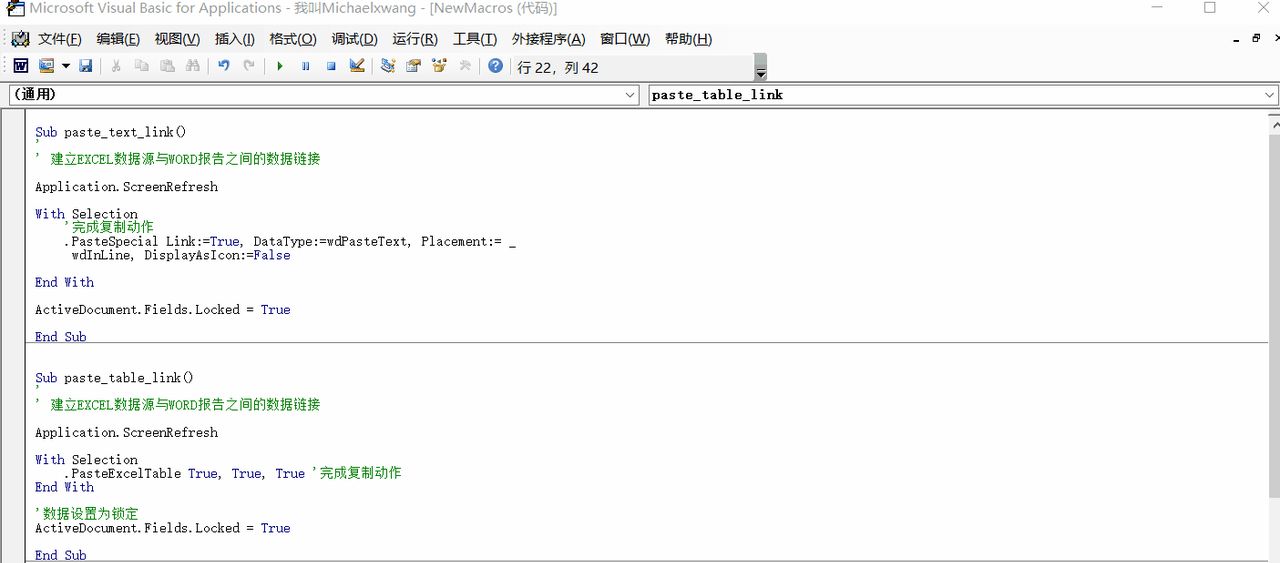Click the View Microsoft Word icon
The width and height of the screenshot is (1280, 563).
pos(20,66)
